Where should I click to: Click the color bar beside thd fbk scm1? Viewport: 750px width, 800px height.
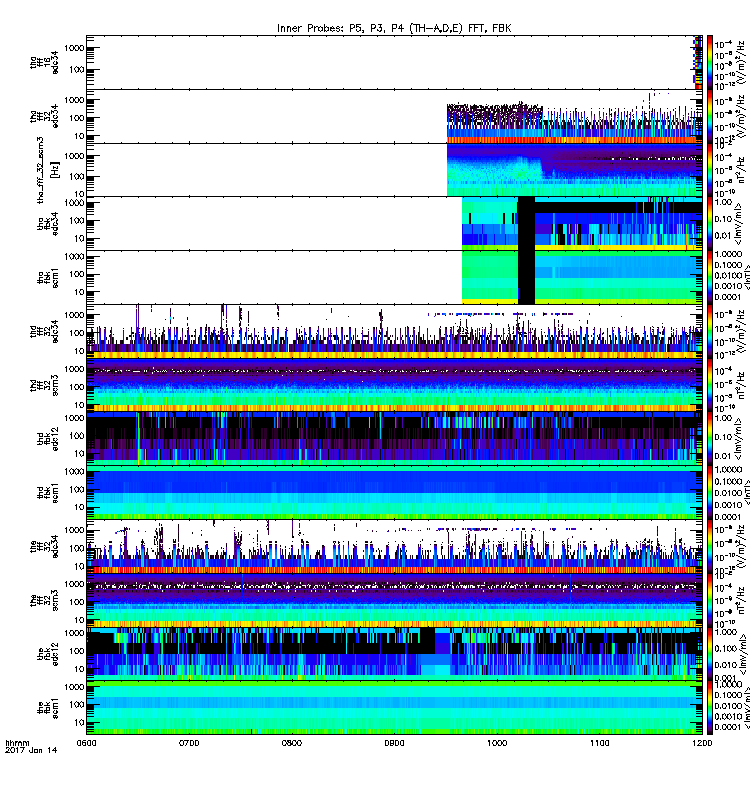[x=710, y=493]
